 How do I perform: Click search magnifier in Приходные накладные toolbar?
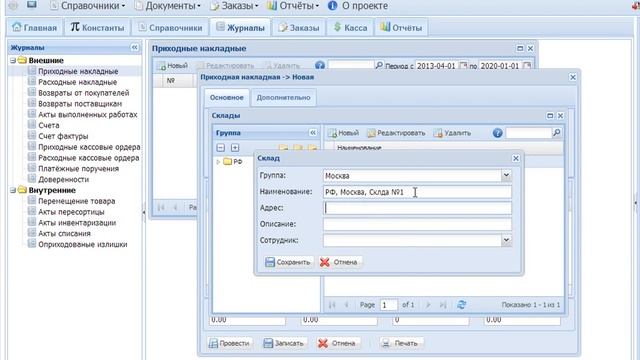click(379, 65)
